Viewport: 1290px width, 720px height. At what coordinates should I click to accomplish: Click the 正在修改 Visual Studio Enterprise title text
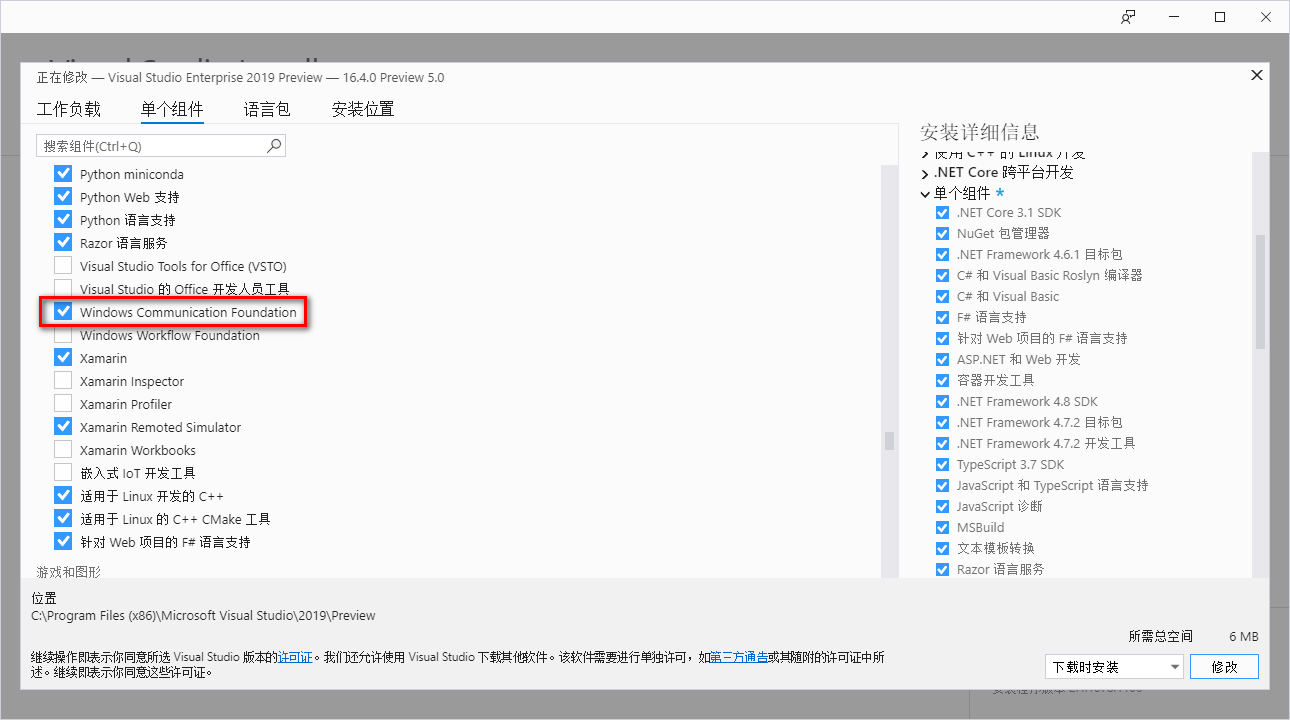241,77
